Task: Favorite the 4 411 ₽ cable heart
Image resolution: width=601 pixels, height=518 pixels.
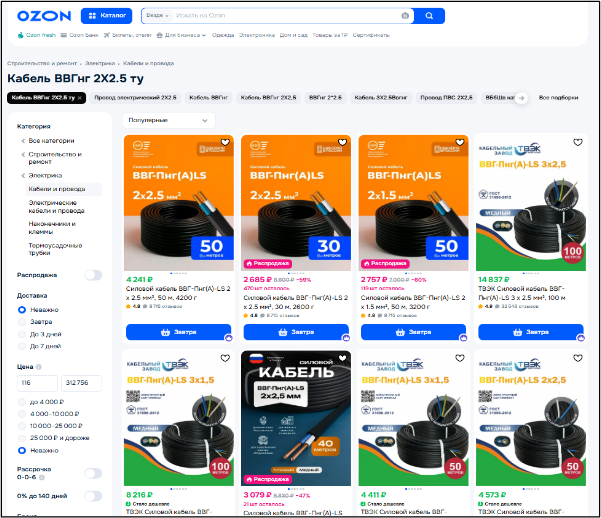Action: [x=460, y=358]
